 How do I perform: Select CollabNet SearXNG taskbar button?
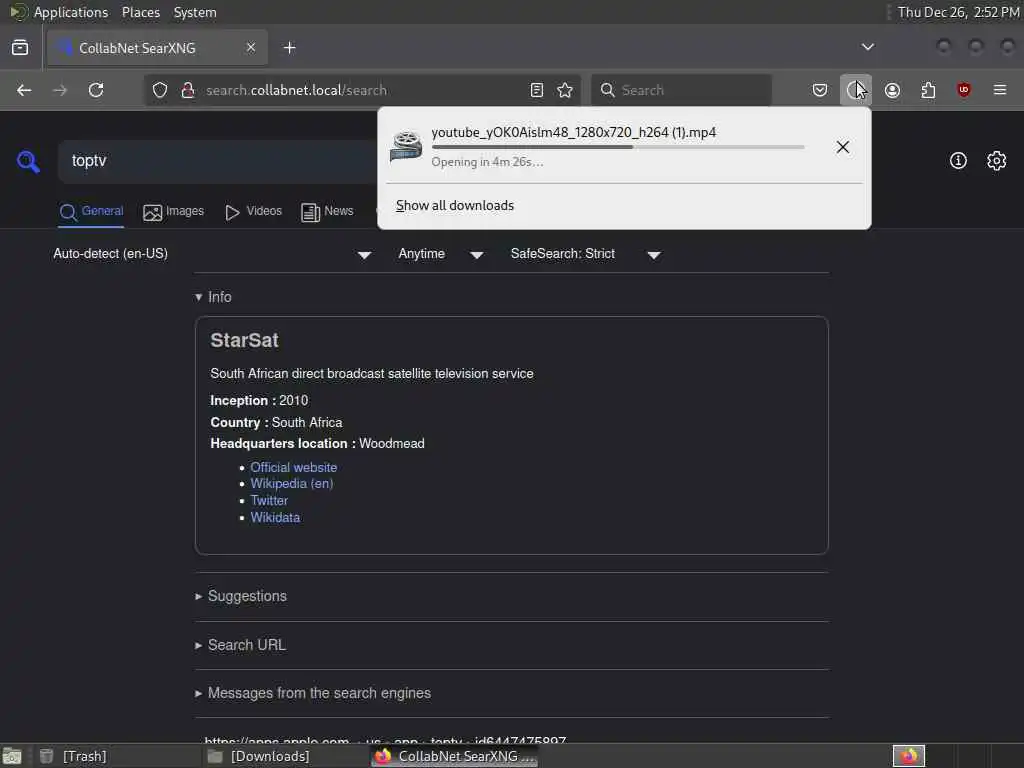click(x=455, y=756)
